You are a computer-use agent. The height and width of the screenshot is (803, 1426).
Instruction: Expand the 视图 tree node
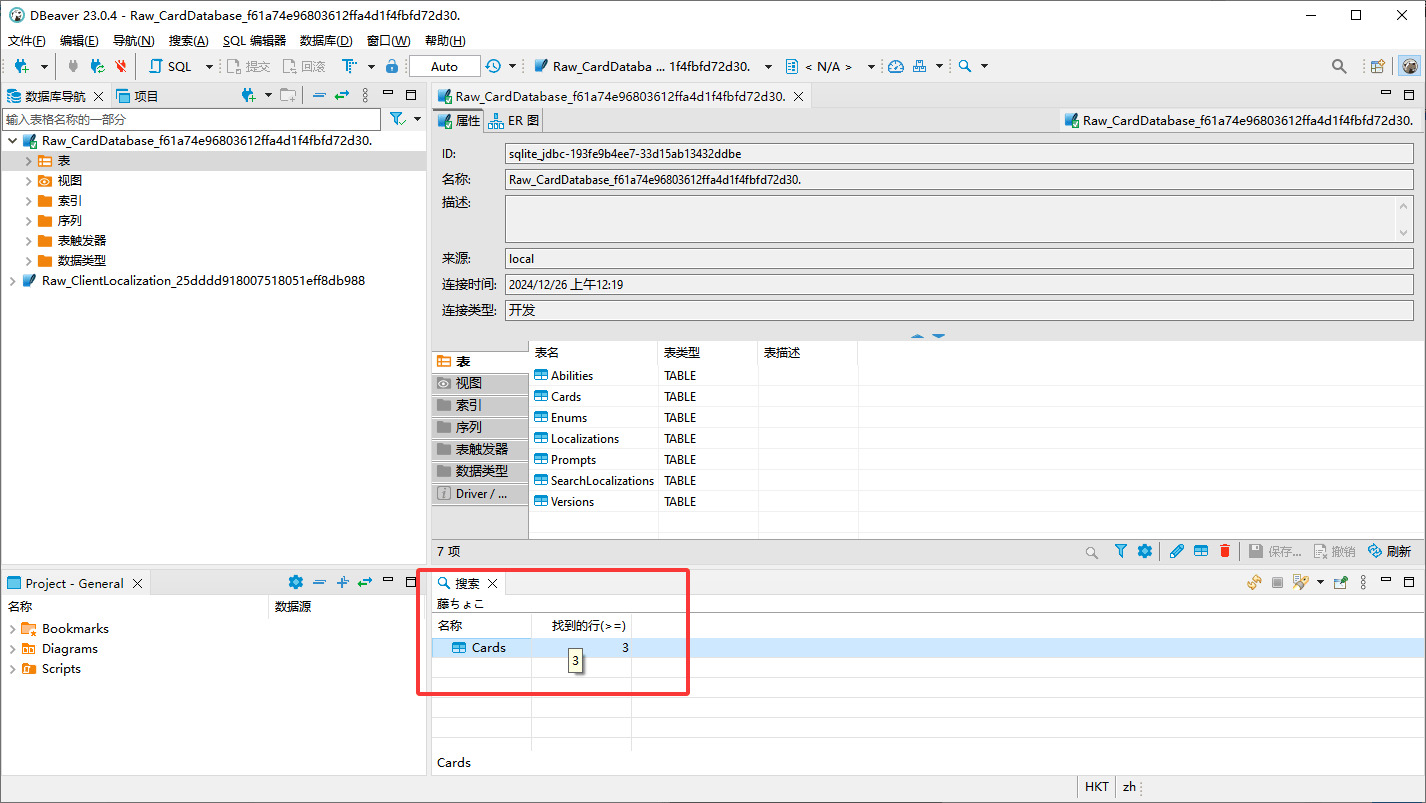[29, 181]
